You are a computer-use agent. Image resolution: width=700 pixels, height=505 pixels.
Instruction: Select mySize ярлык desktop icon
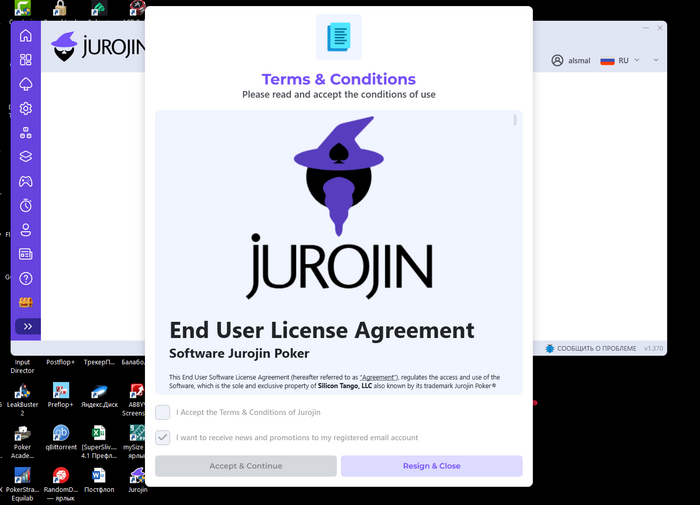tap(135, 442)
